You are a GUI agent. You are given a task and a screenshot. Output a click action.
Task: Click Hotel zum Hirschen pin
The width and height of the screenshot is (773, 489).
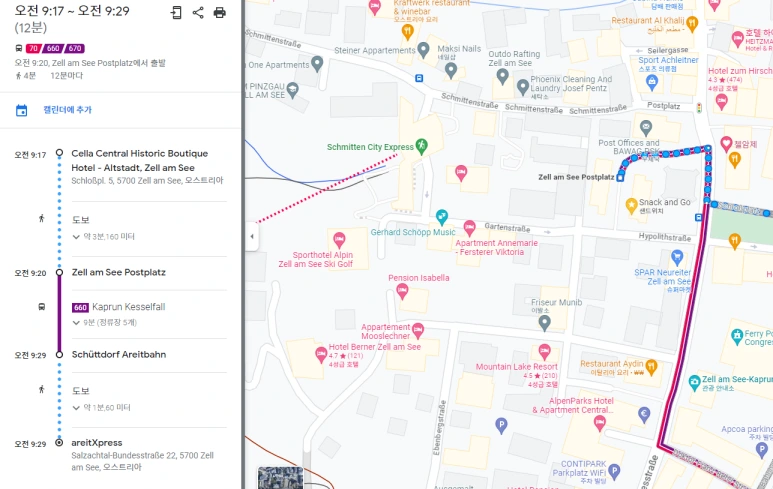click(x=722, y=102)
